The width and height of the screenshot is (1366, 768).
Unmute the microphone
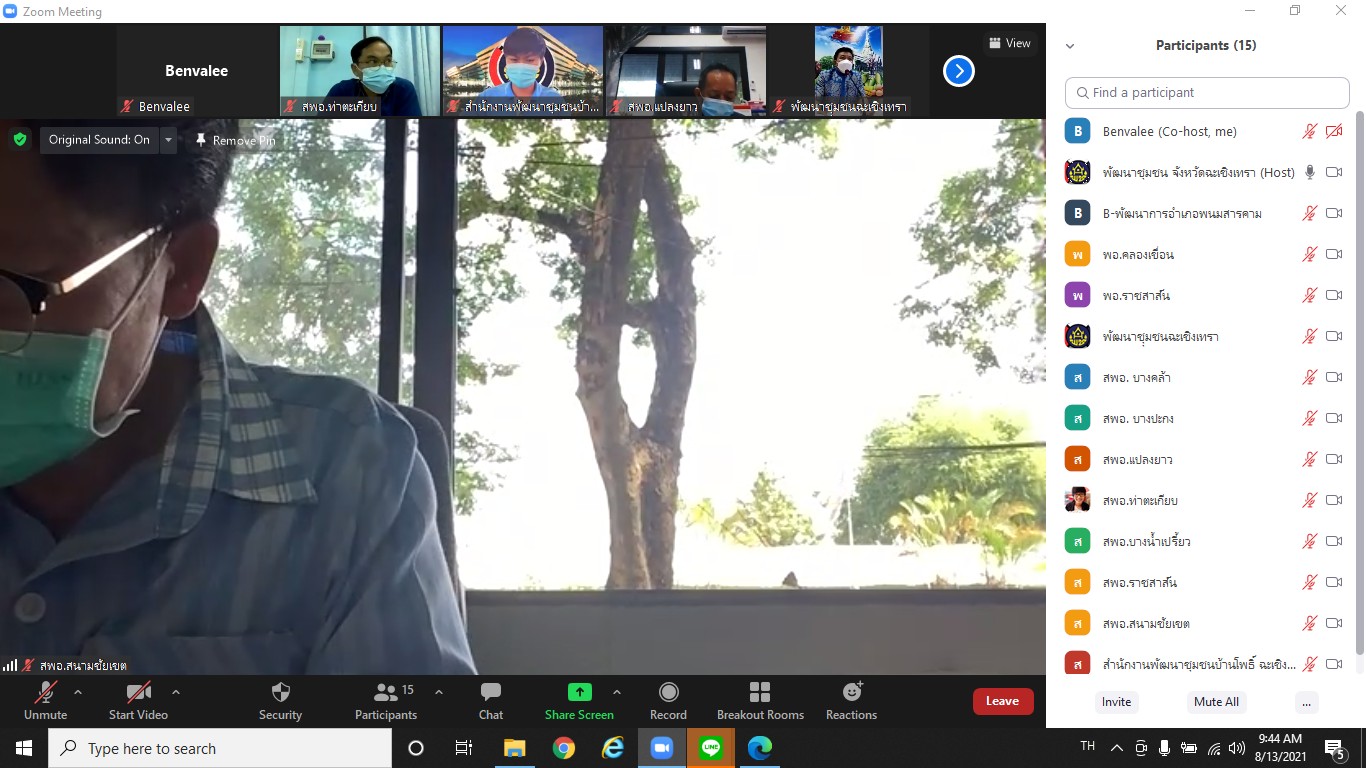tap(45, 693)
